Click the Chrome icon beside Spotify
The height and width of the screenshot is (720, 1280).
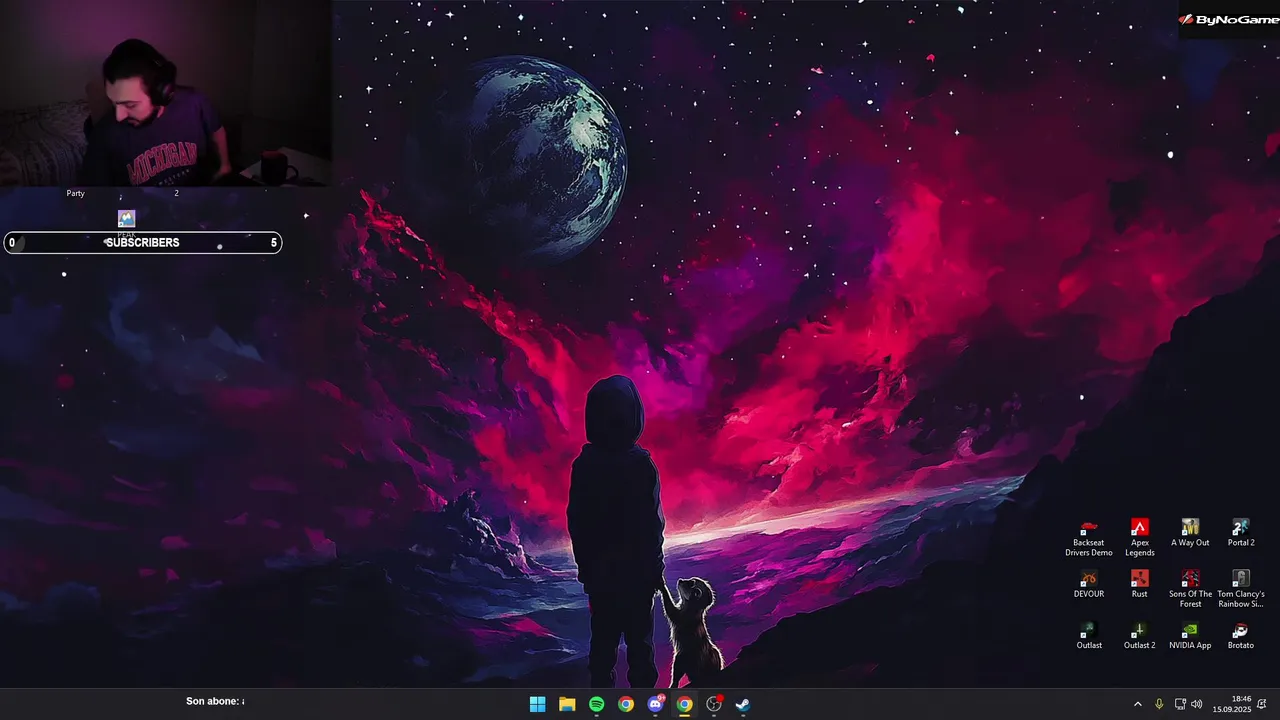625,704
